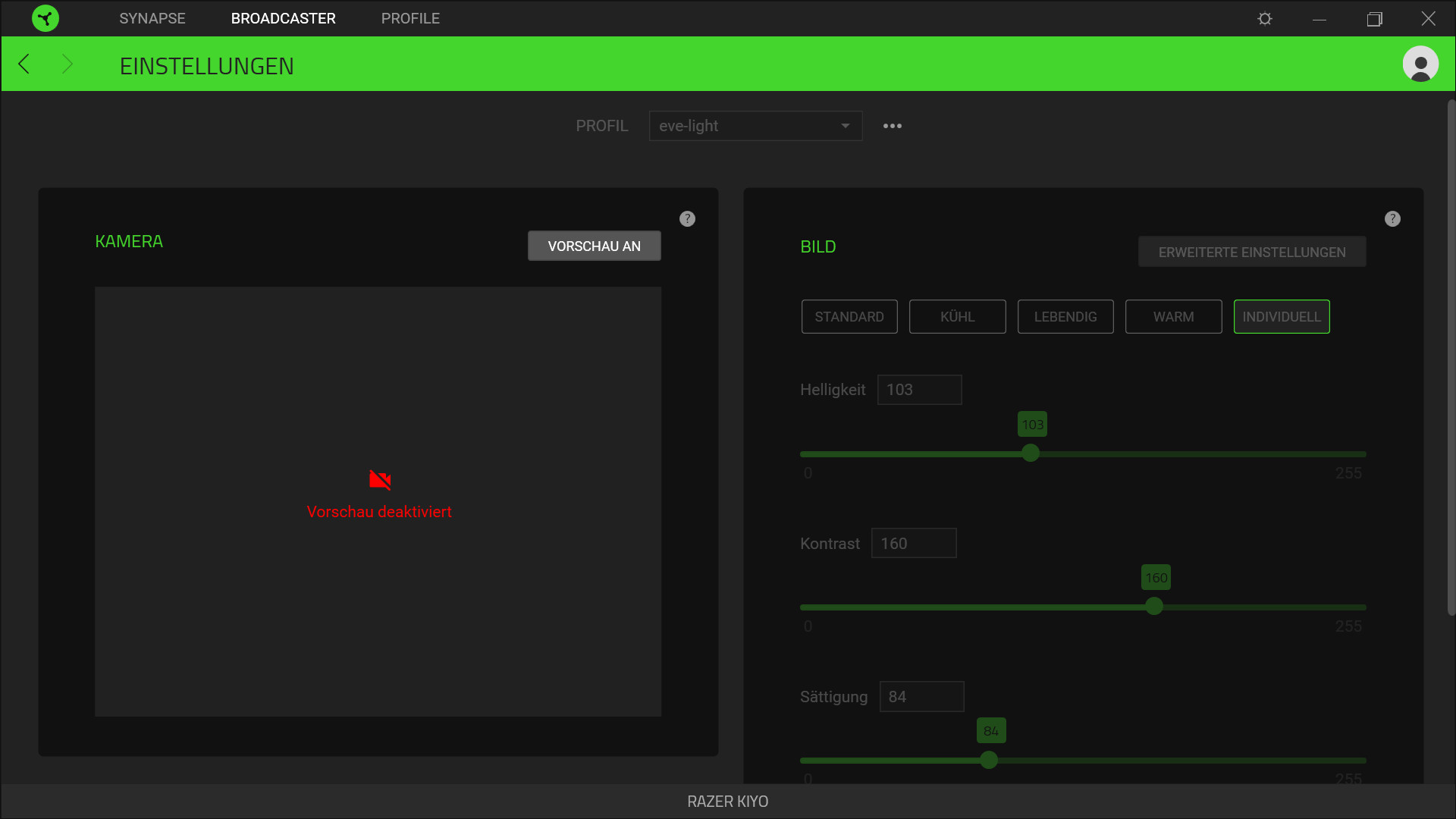Click the forward navigation arrow
This screenshot has width=1456, height=819.
point(67,64)
